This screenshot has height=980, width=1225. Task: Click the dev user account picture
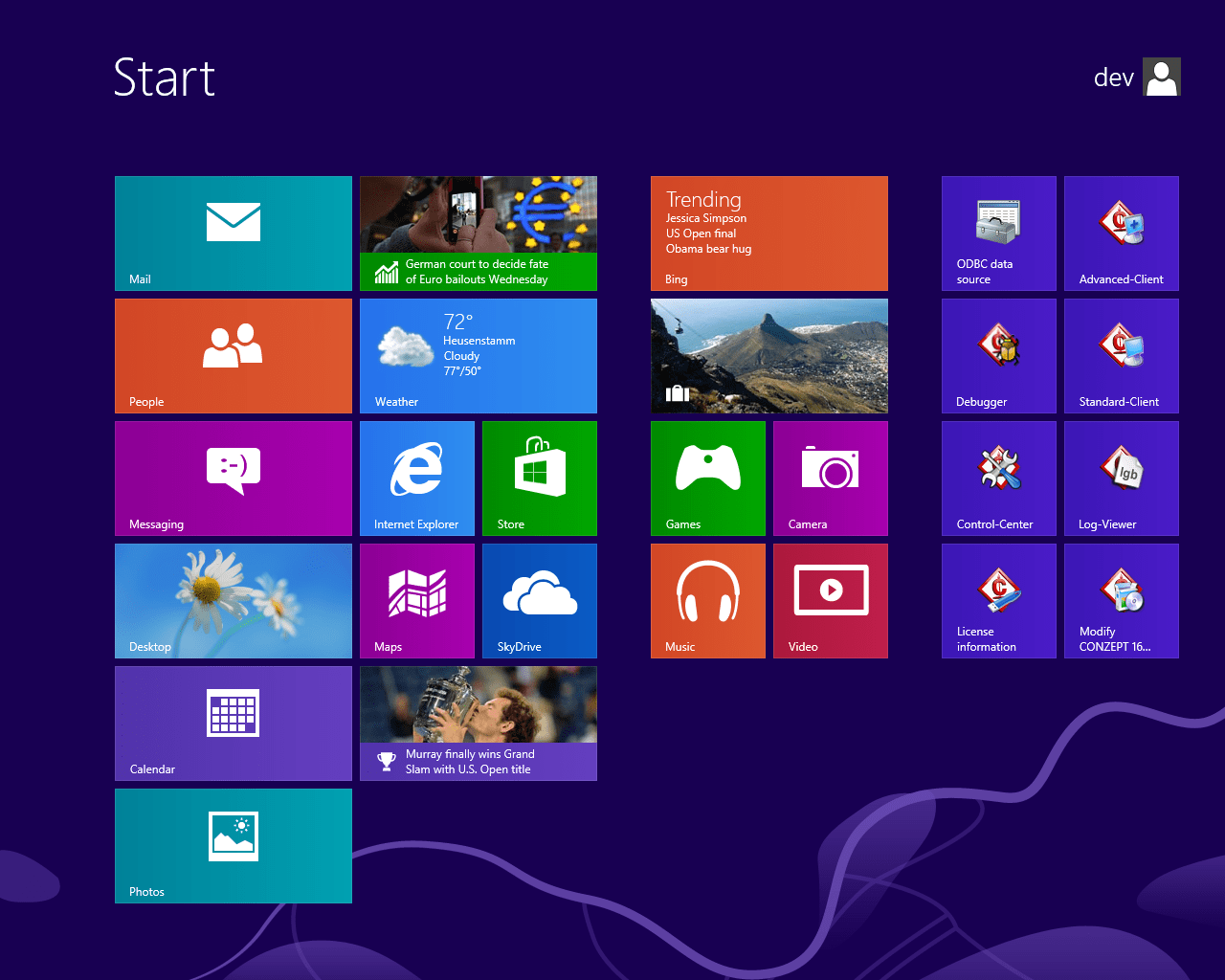[1162, 77]
